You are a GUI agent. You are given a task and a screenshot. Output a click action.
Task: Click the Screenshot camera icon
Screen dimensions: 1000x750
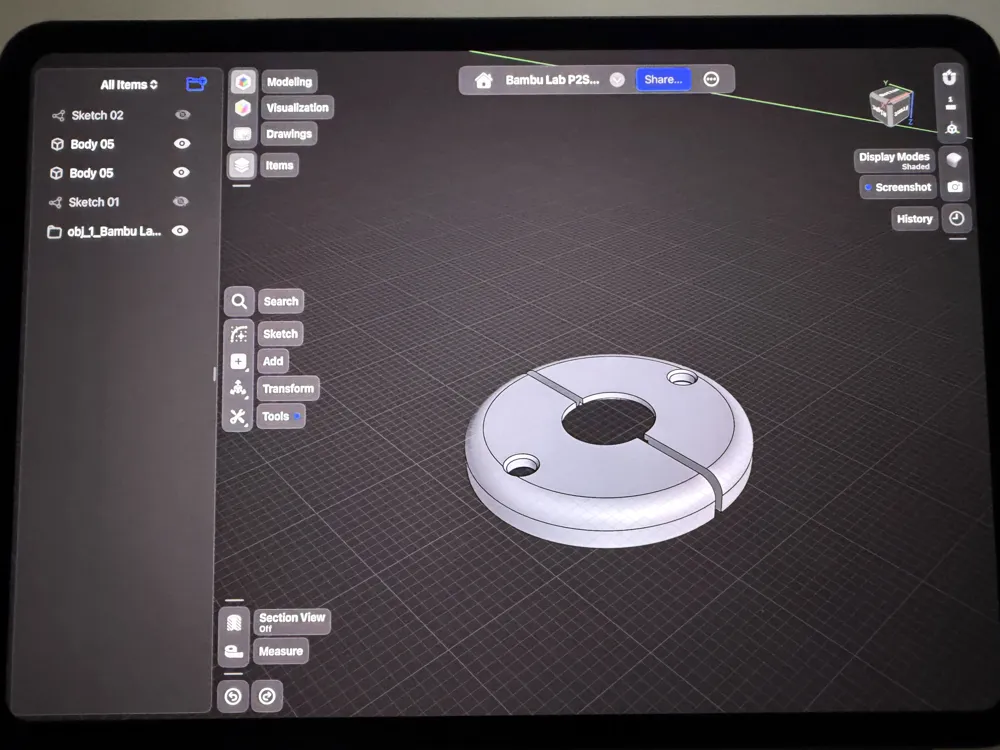955,187
